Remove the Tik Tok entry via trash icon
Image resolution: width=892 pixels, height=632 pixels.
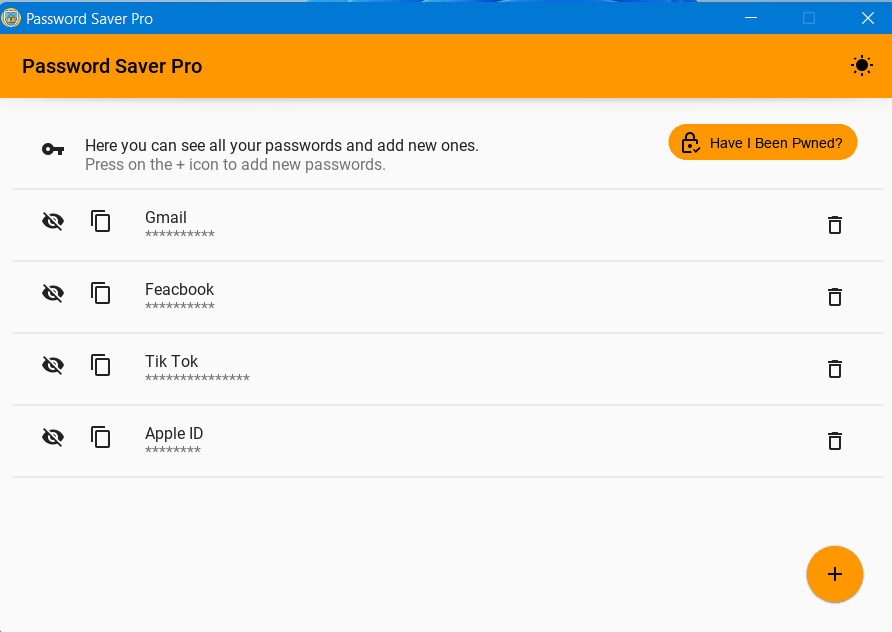[835, 369]
